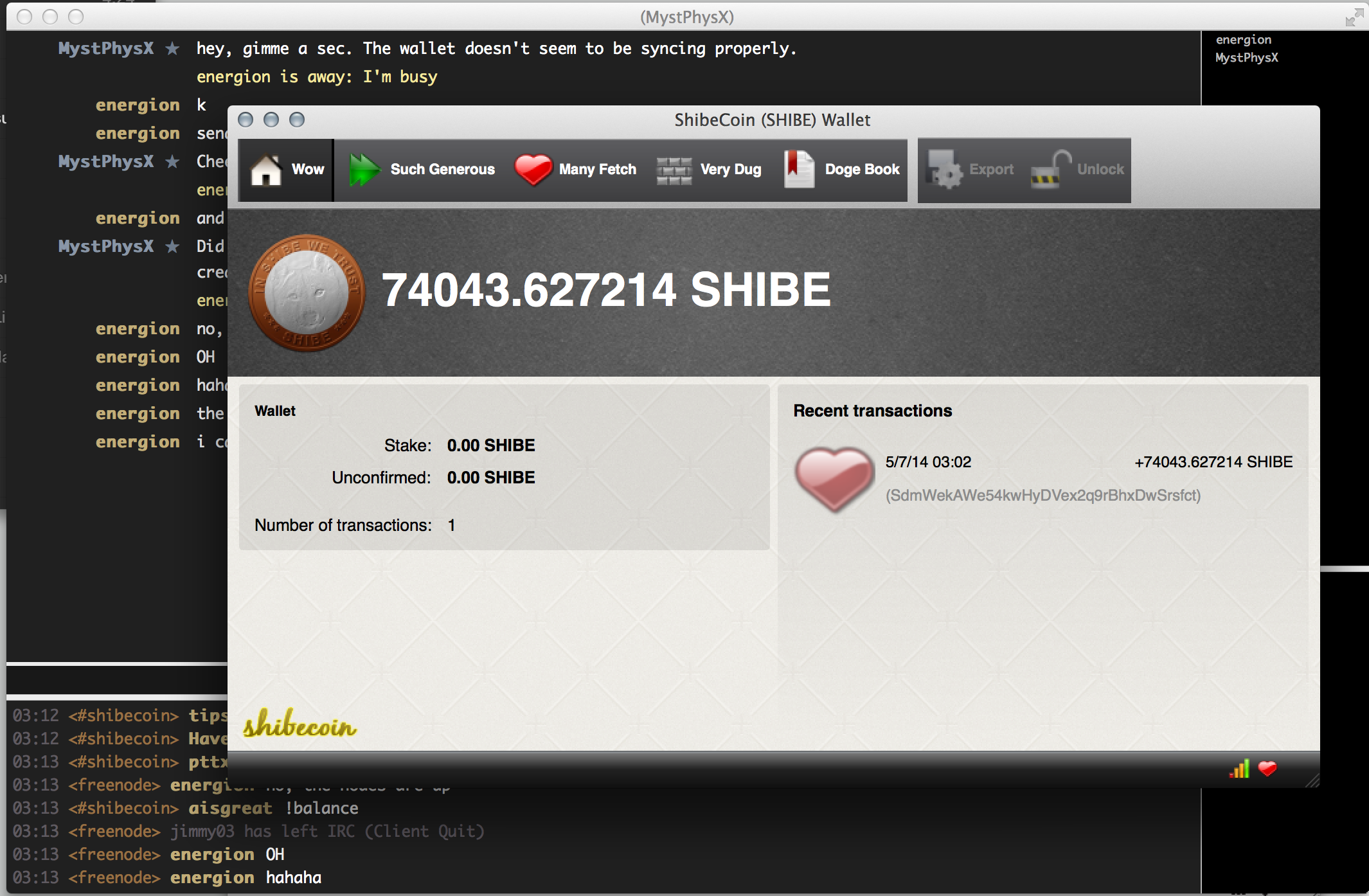This screenshot has height=896, width=1369.
Task: Click the gear Export icon
Action: (x=945, y=170)
